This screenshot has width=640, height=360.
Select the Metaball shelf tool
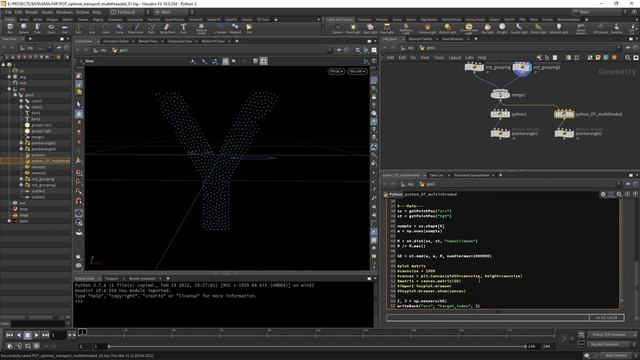pos(235,28)
